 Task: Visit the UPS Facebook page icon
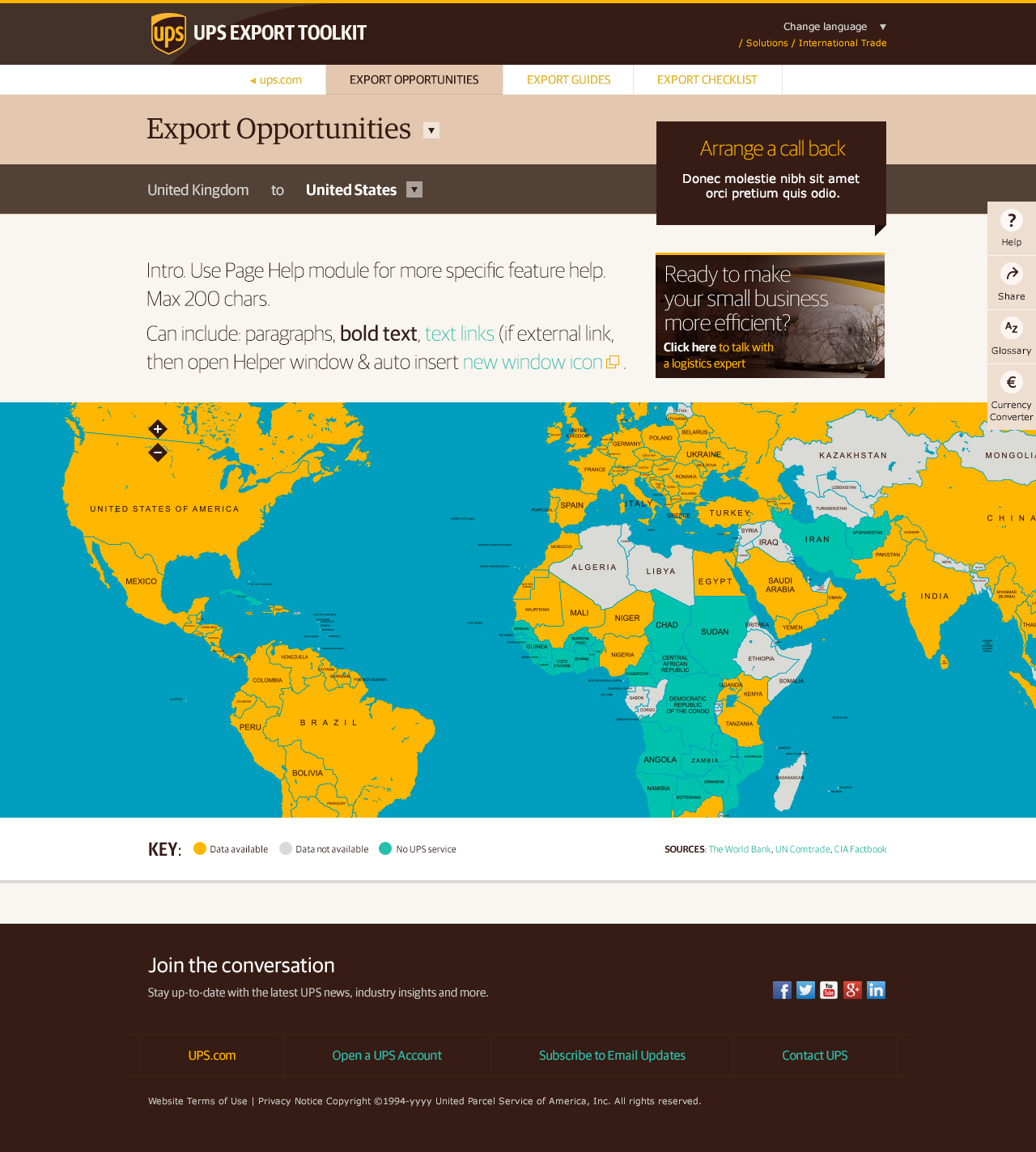click(782, 990)
